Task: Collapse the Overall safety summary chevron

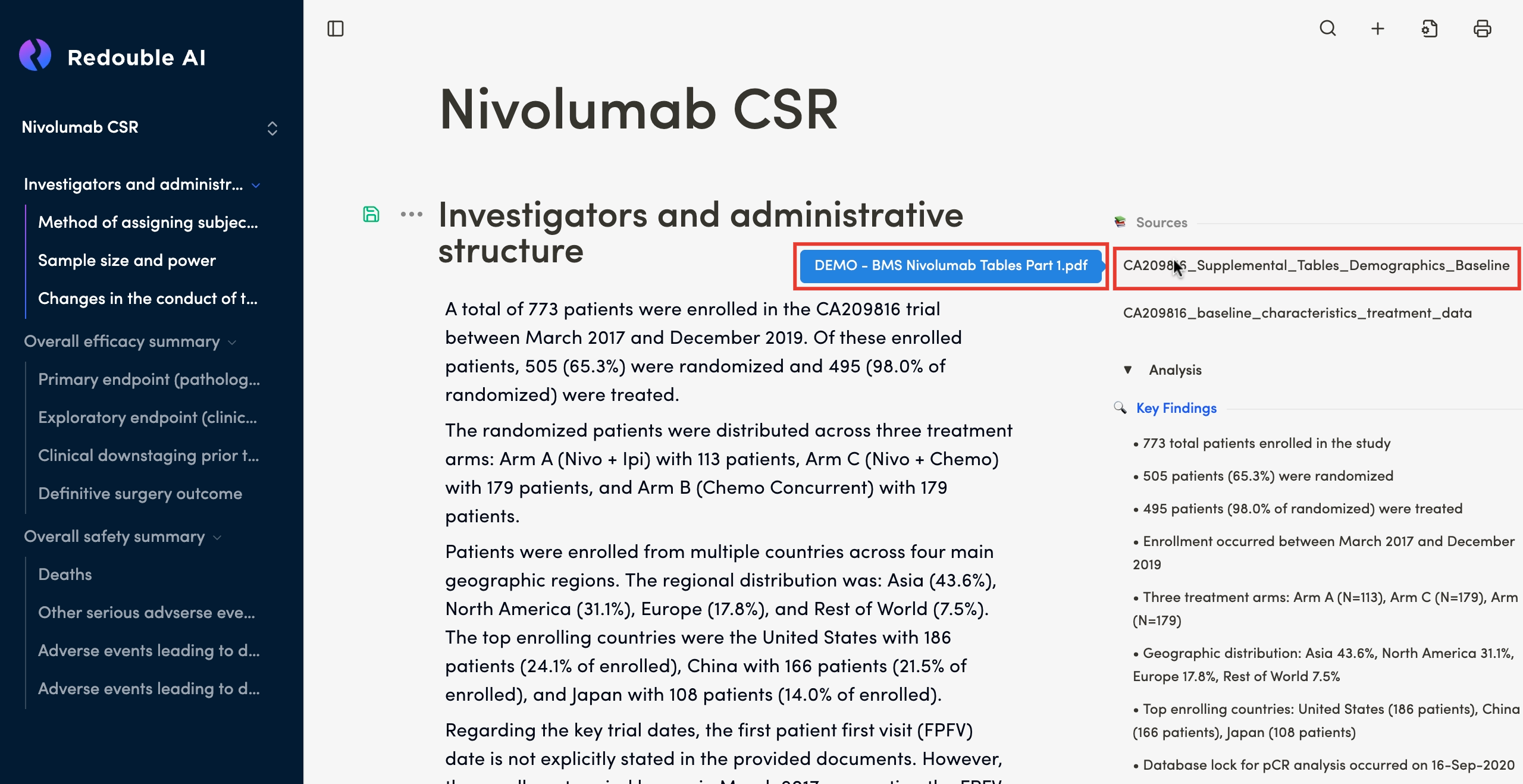Action: (217, 537)
